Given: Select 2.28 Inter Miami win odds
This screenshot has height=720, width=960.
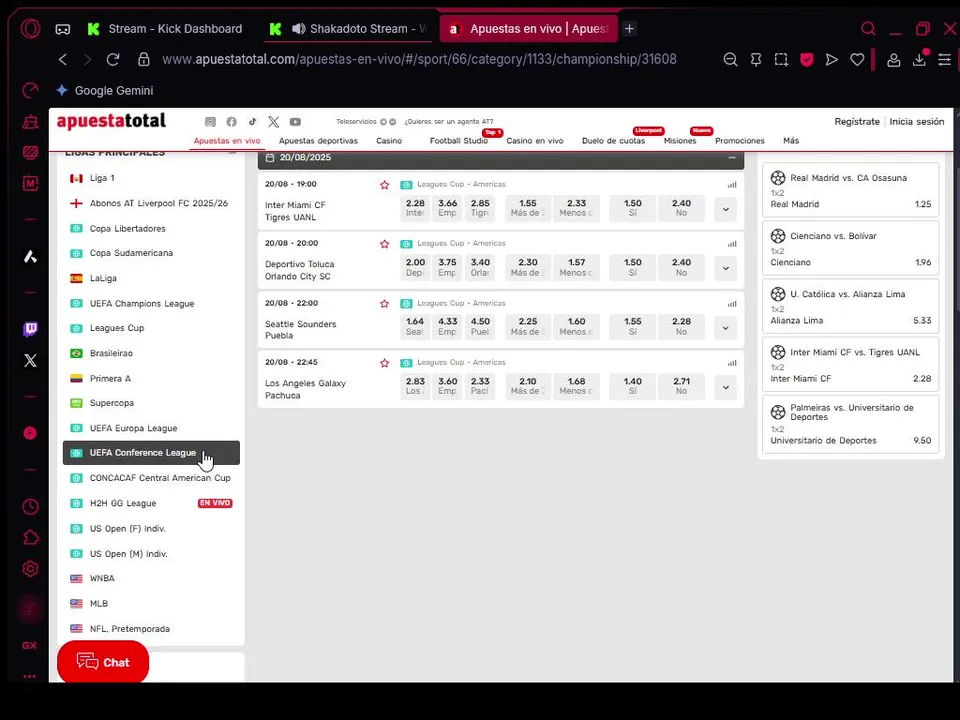Looking at the screenshot, I should click(x=415, y=208).
